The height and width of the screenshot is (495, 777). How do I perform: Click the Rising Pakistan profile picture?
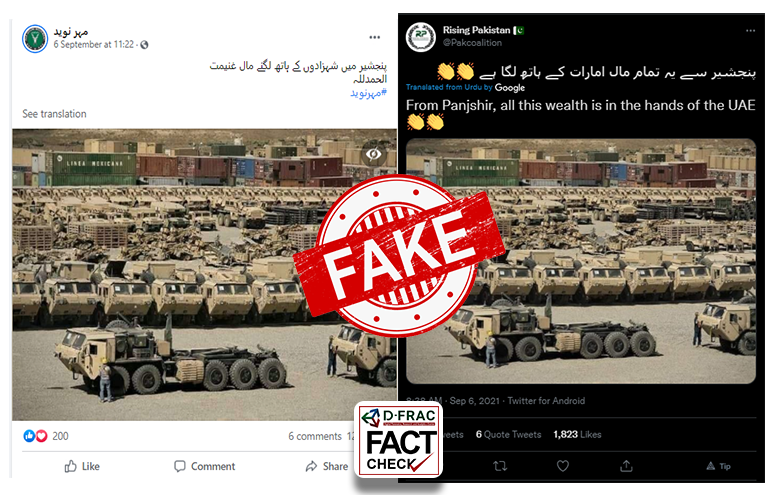tap(421, 37)
